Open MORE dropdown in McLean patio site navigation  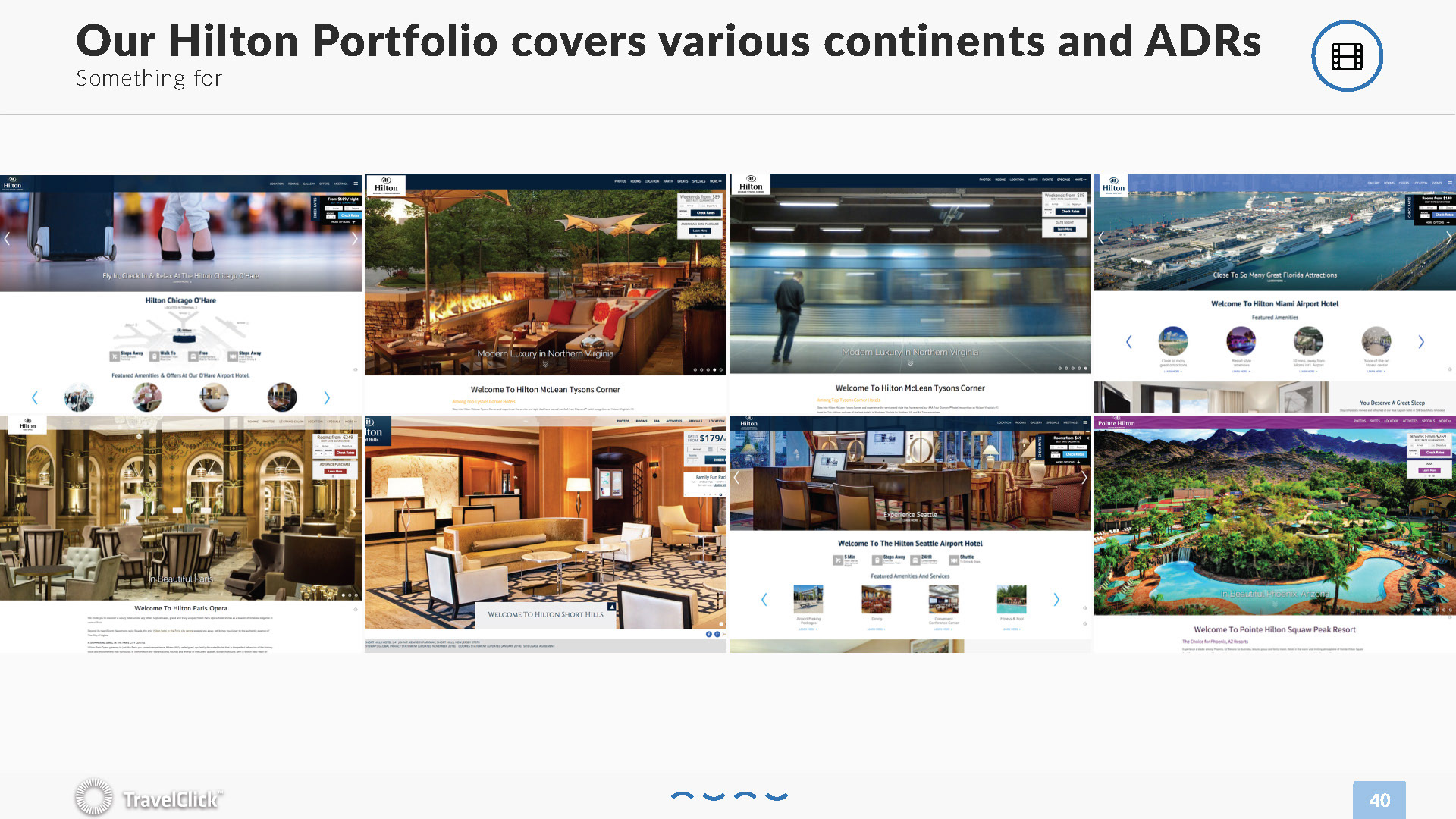[x=715, y=181]
